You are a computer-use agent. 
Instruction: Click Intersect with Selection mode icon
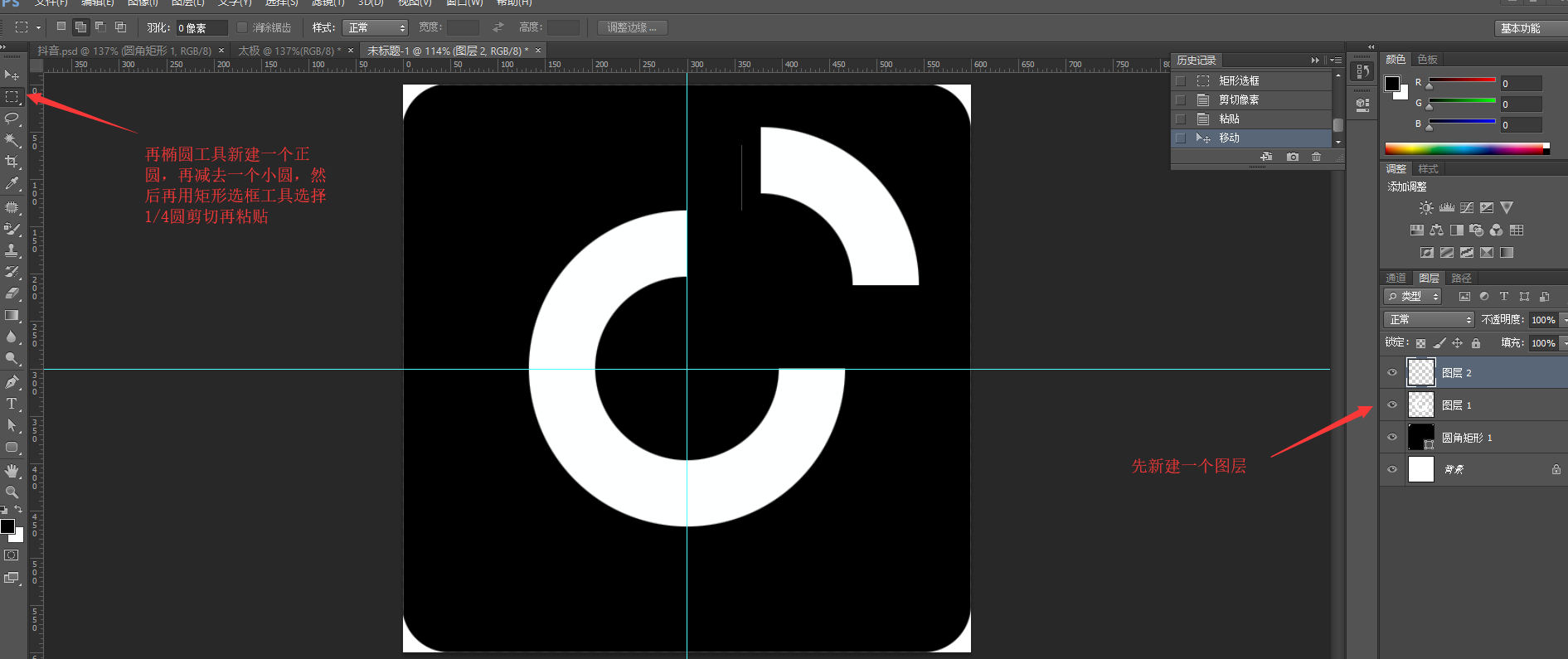click(x=120, y=27)
